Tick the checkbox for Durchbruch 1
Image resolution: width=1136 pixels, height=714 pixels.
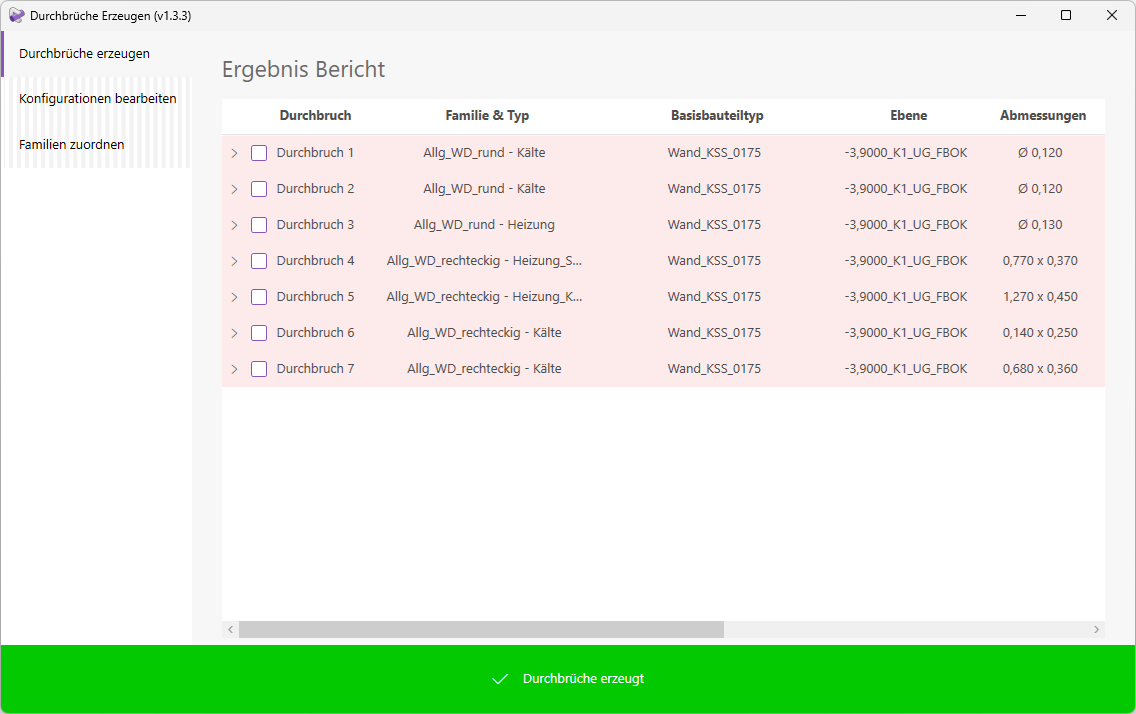(x=259, y=153)
